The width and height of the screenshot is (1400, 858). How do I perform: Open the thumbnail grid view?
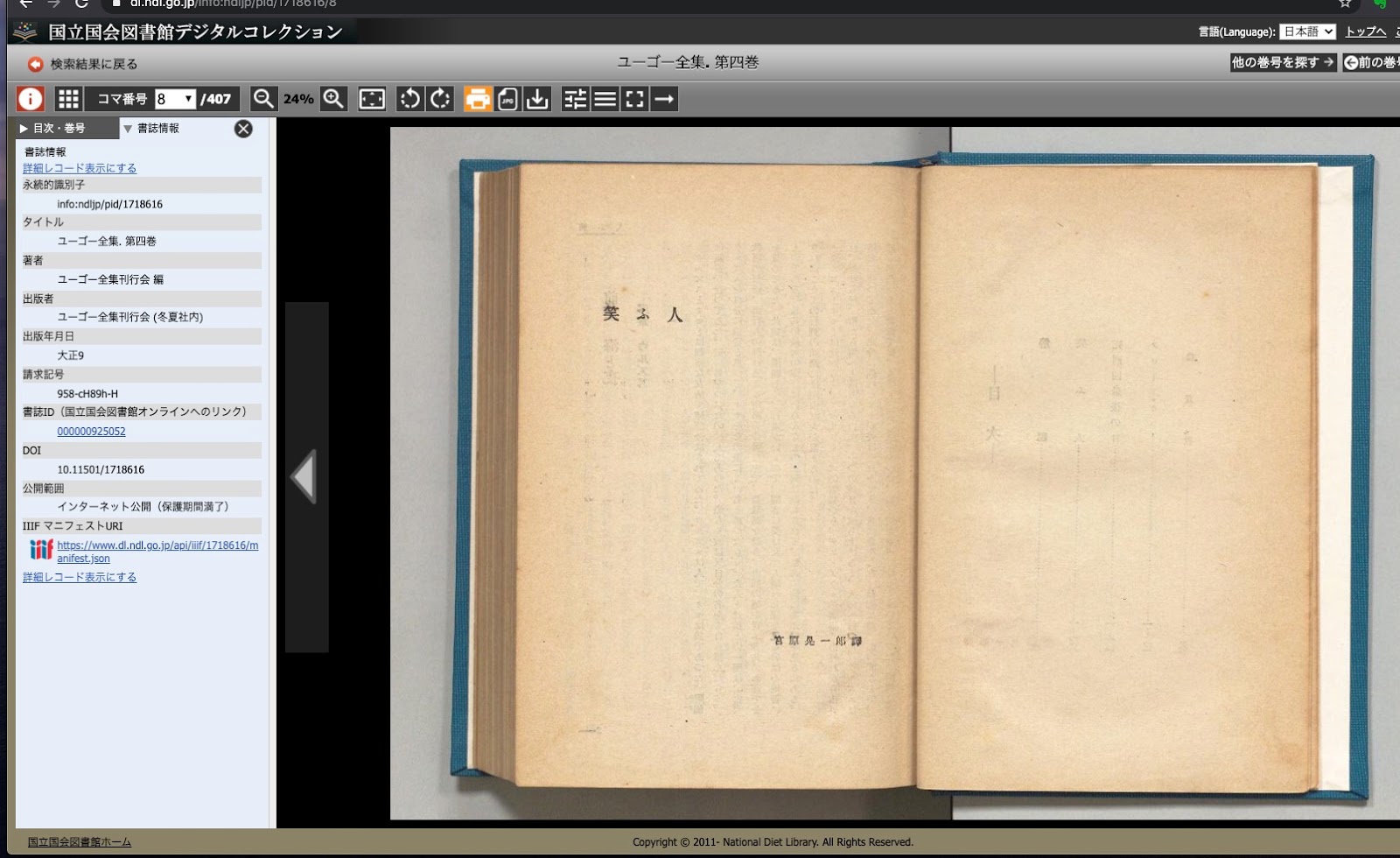point(68,99)
